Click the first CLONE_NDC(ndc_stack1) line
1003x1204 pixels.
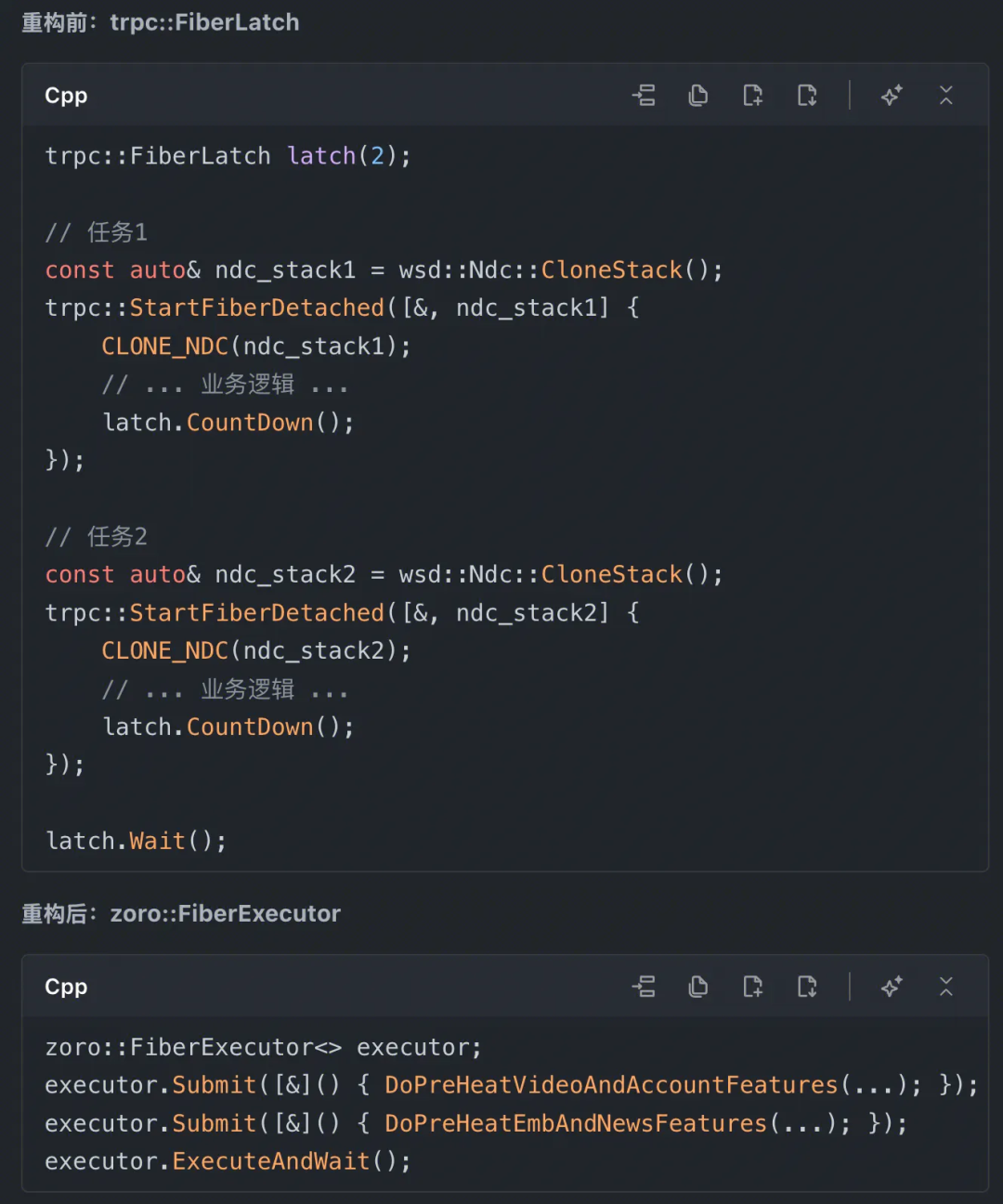256,347
